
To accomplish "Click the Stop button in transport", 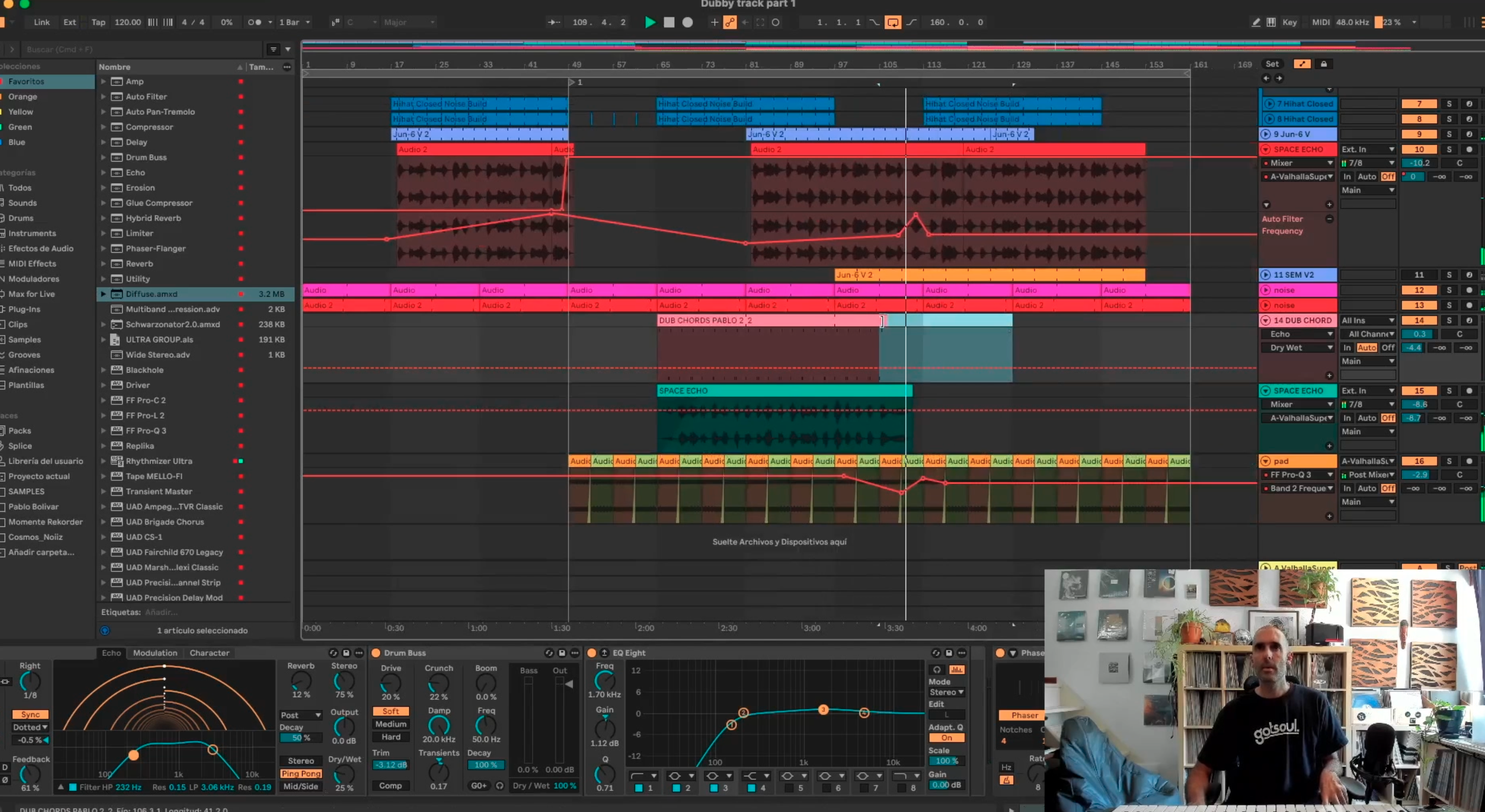I will [x=669, y=22].
